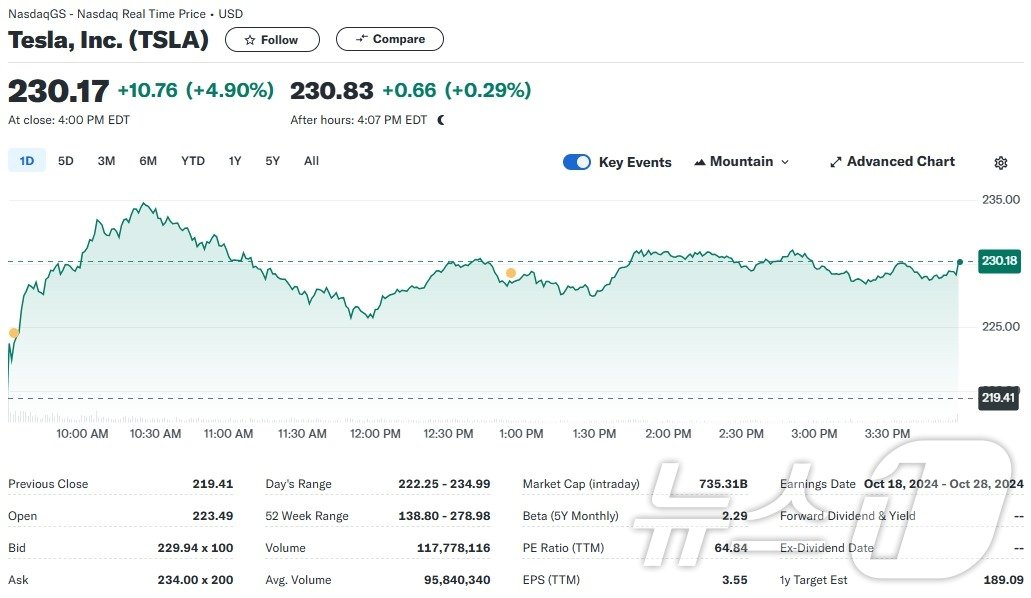Click the Earnings Date value
Viewport: 1031px width, 598px height.
click(943, 484)
